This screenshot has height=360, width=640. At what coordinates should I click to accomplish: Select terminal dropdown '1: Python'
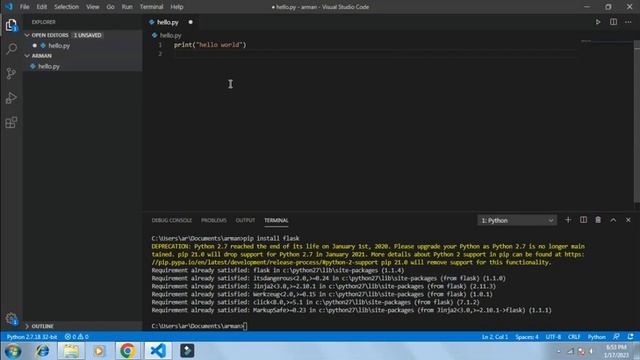click(x=517, y=220)
